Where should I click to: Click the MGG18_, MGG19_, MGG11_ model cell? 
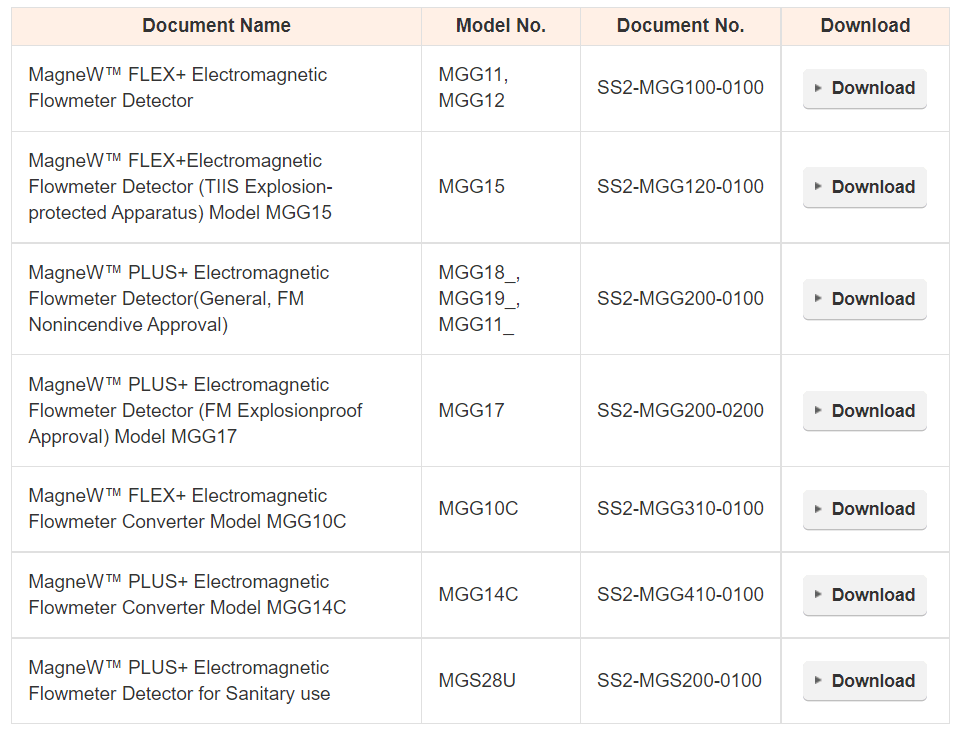[x=479, y=299]
